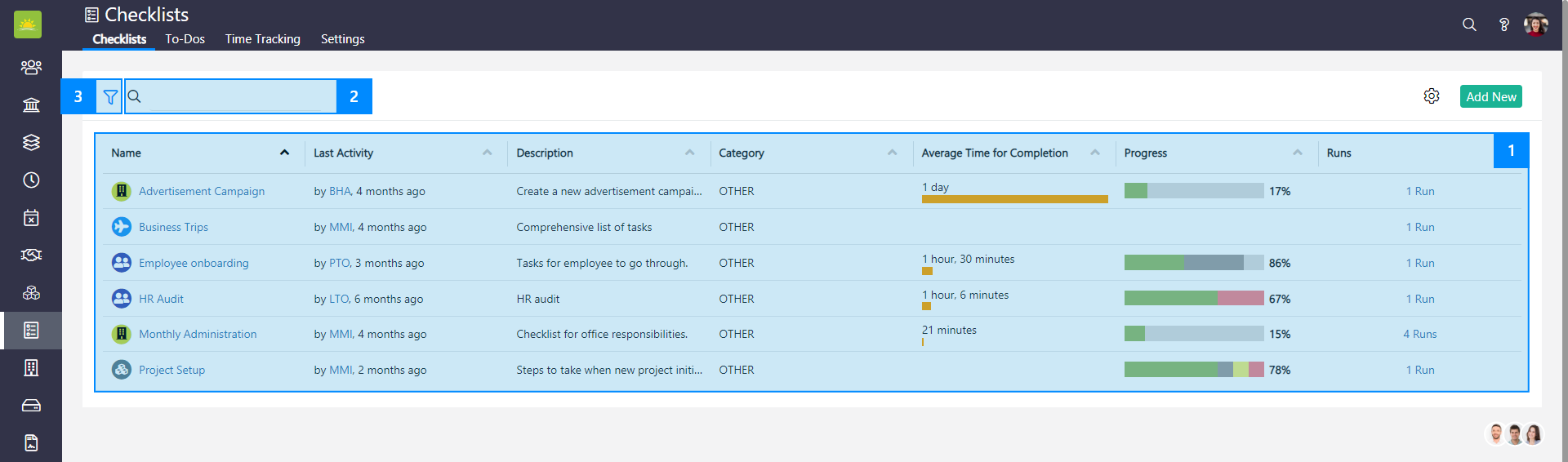Click the Add New button
The height and width of the screenshot is (462, 1568).
(x=1490, y=96)
